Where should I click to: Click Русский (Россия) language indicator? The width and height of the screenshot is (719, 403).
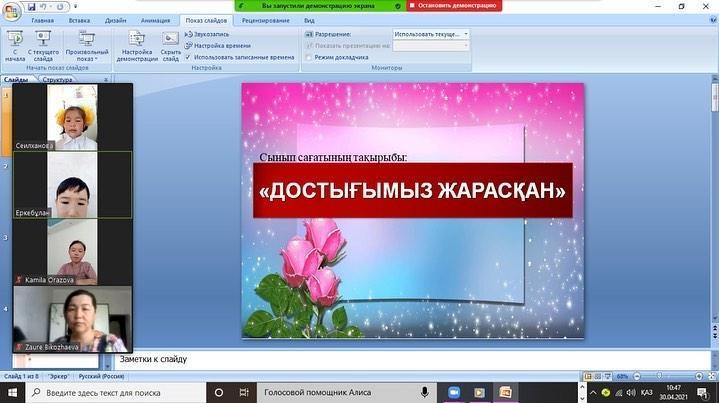pos(101,376)
